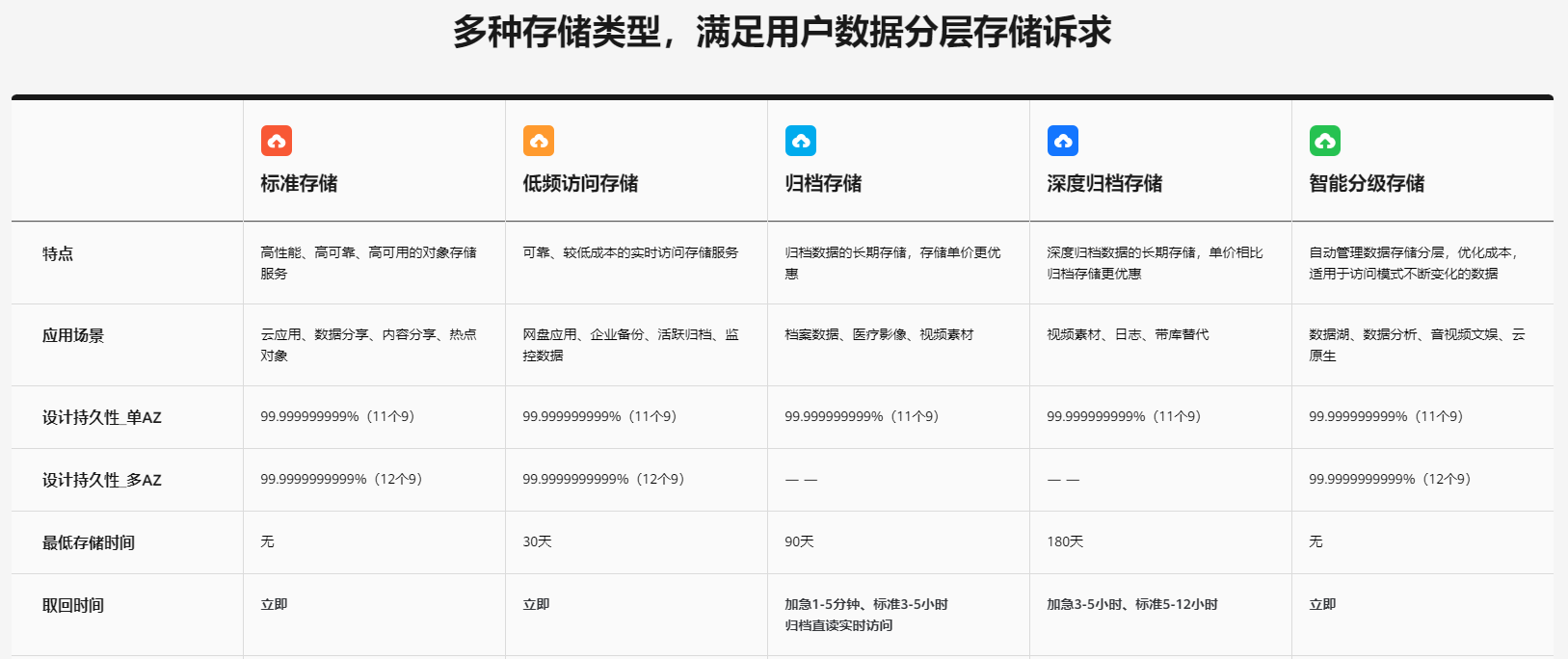Click the cell 数据湖、数据分析、音视频文娱

tap(1418, 345)
